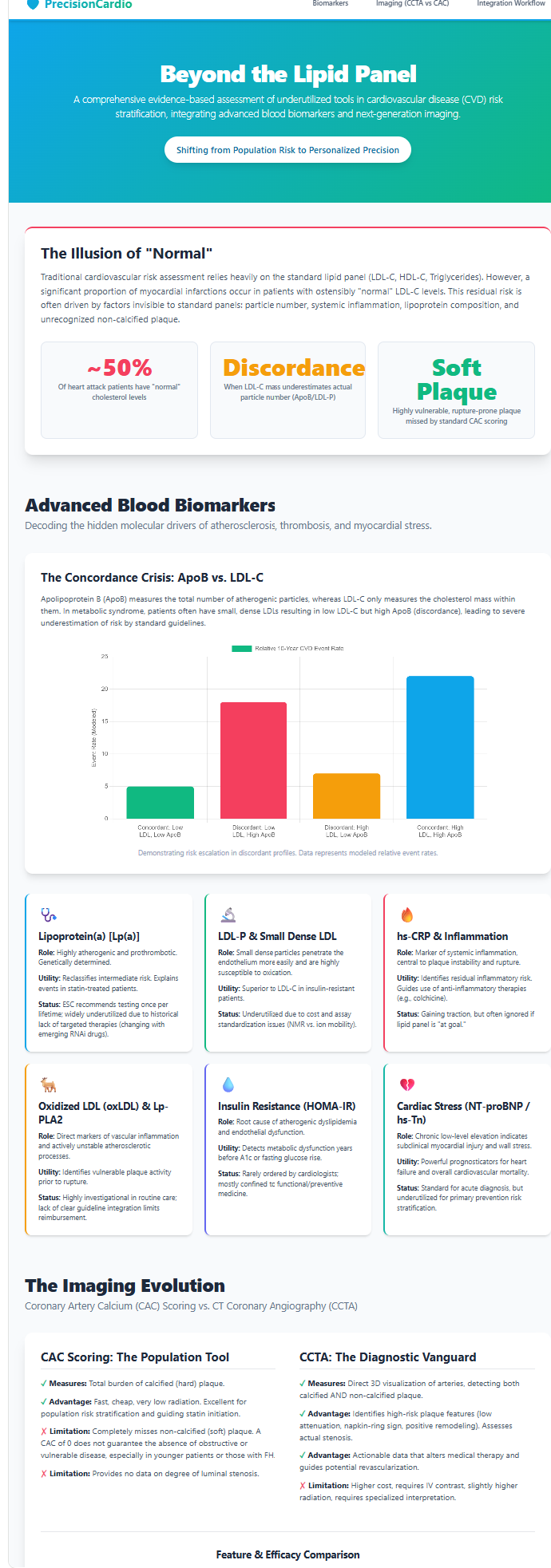
Task: Click the animal icon on Oxidized LDL card
Action: 48,1085
